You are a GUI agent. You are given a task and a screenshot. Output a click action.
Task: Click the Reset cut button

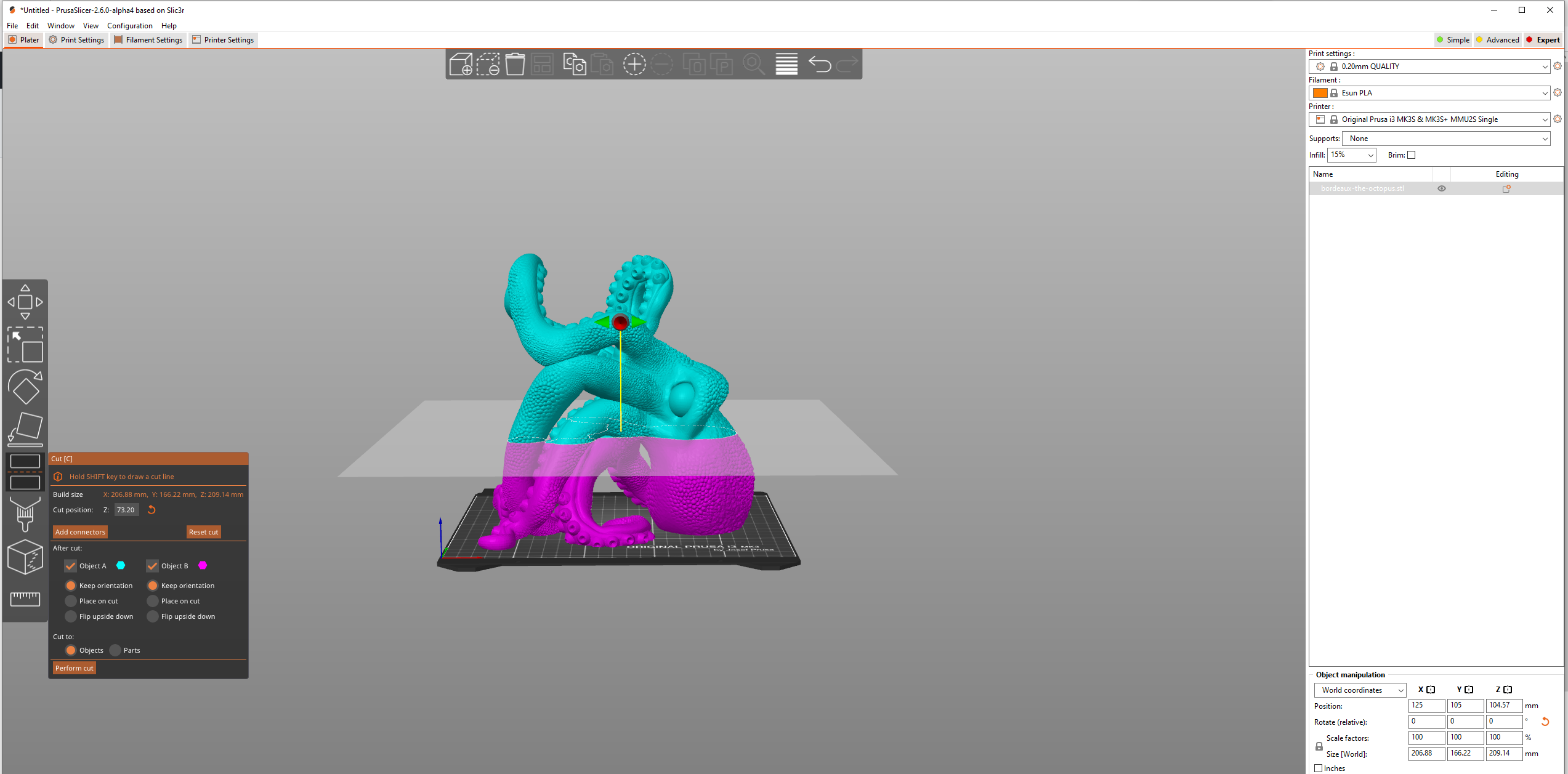203,532
